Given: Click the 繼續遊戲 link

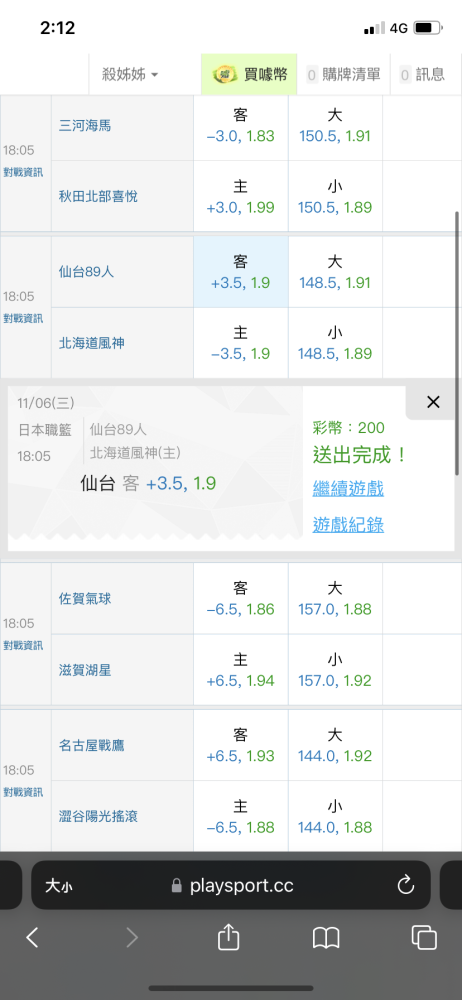Looking at the screenshot, I should [x=348, y=489].
